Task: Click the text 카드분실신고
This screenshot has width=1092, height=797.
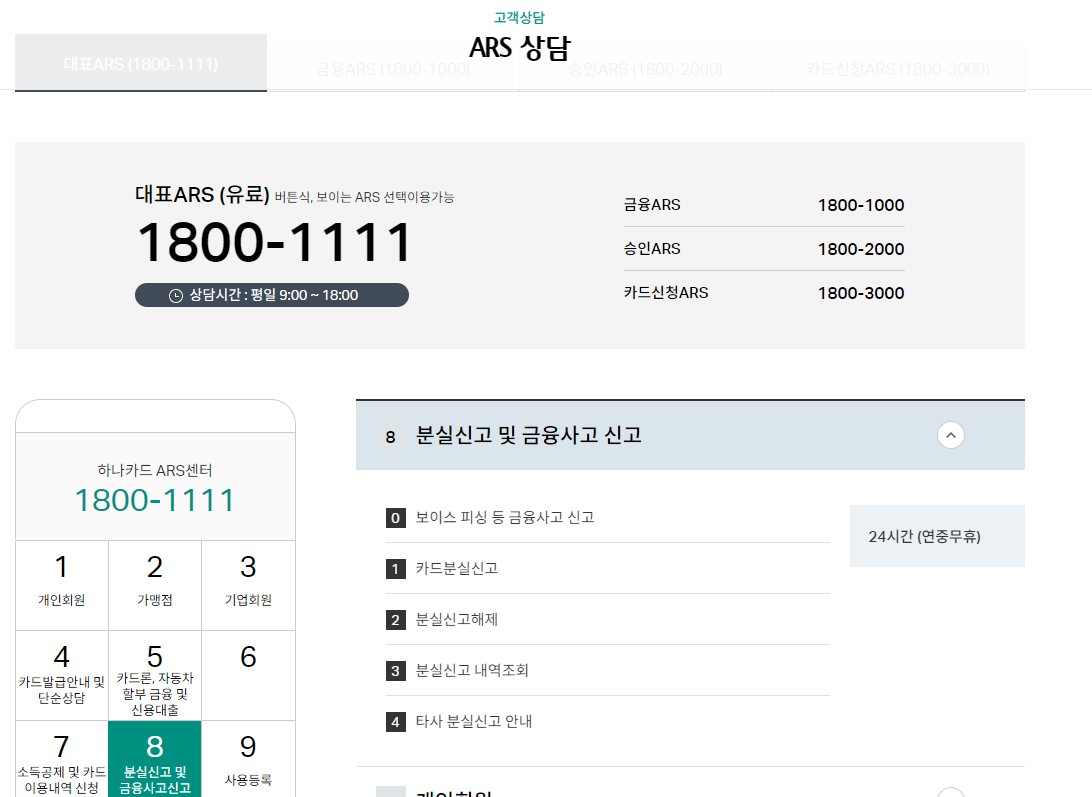Action: coord(457,568)
